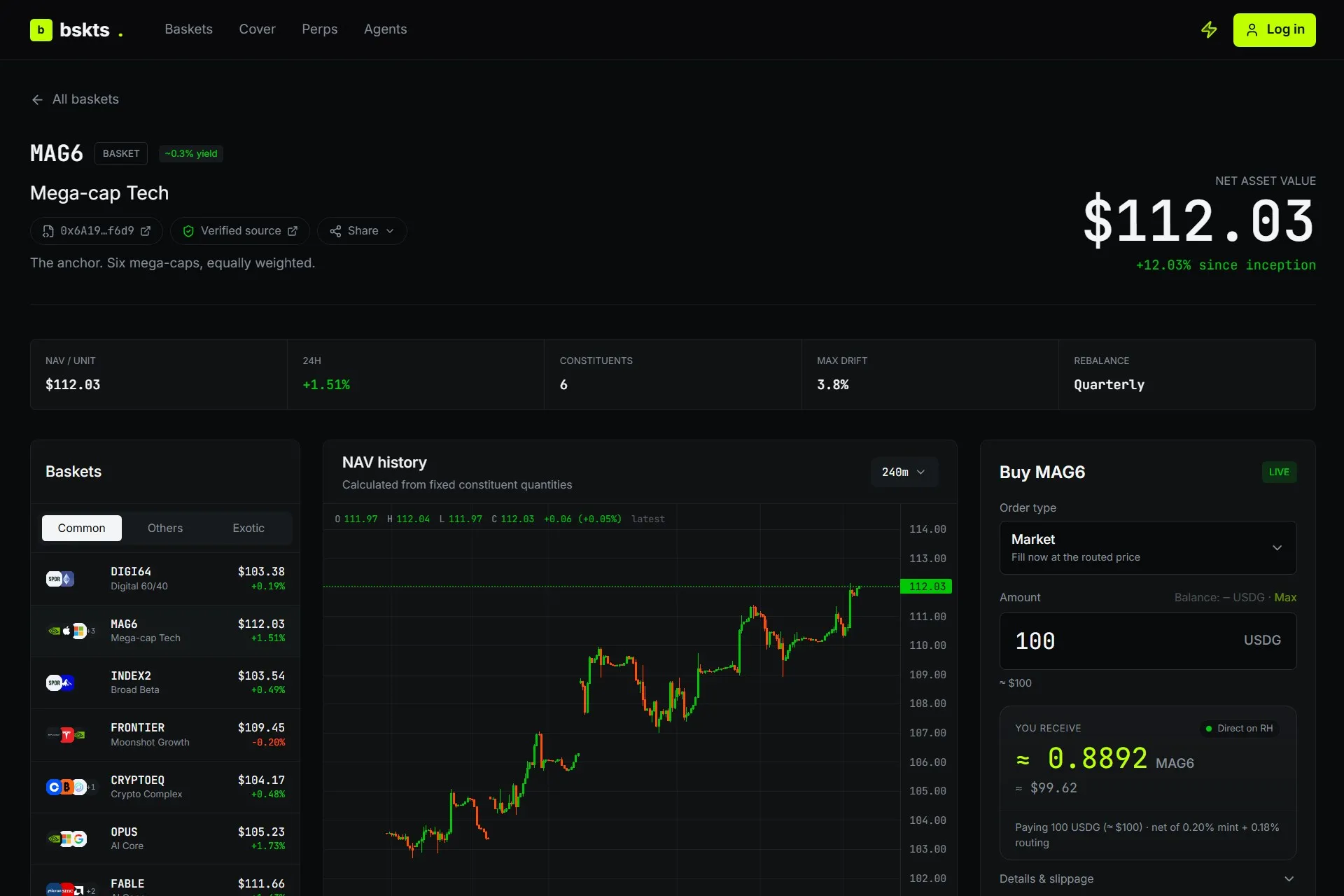Go to the Perps page
This screenshot has width=1344, height=896.
pos(319,29)
